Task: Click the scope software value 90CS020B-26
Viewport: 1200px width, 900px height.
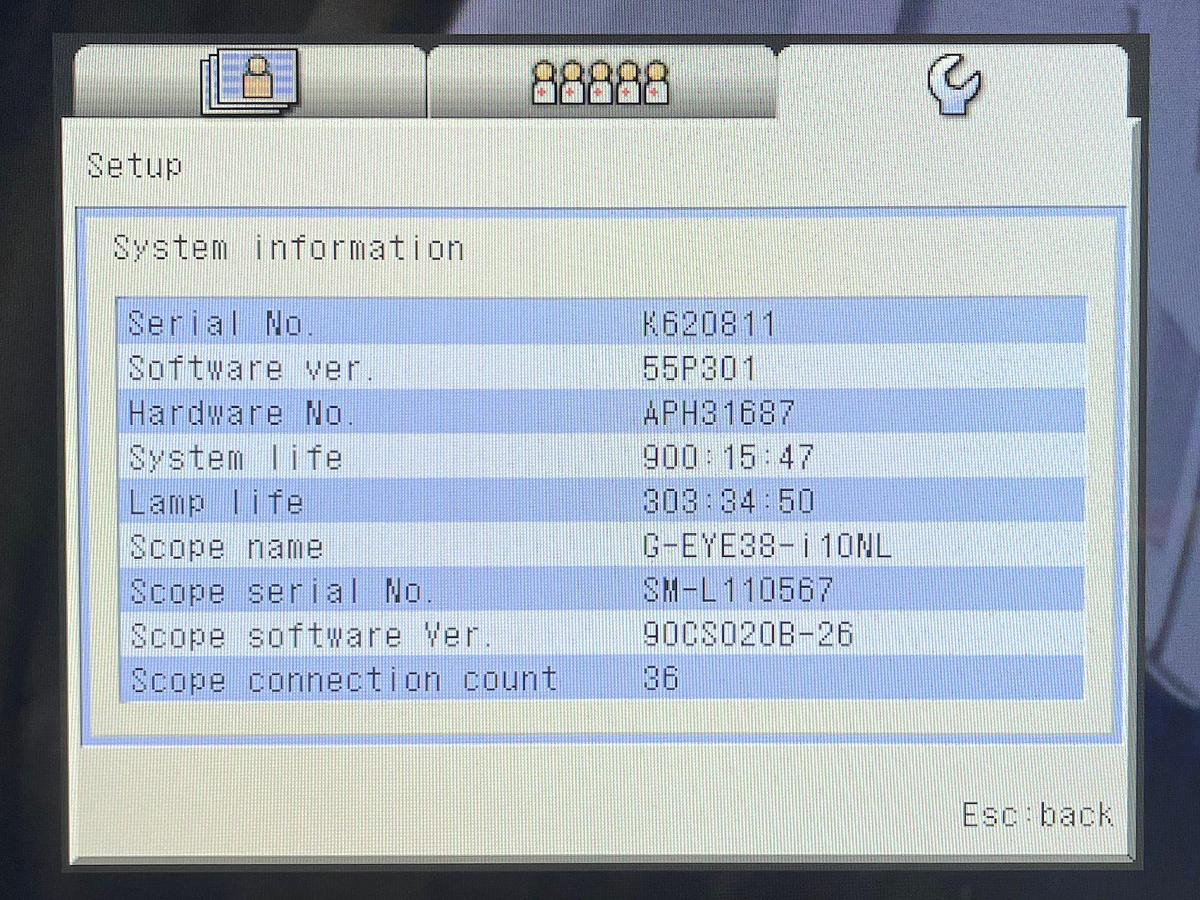Action: pyautogui.click(x=748, y=636)
